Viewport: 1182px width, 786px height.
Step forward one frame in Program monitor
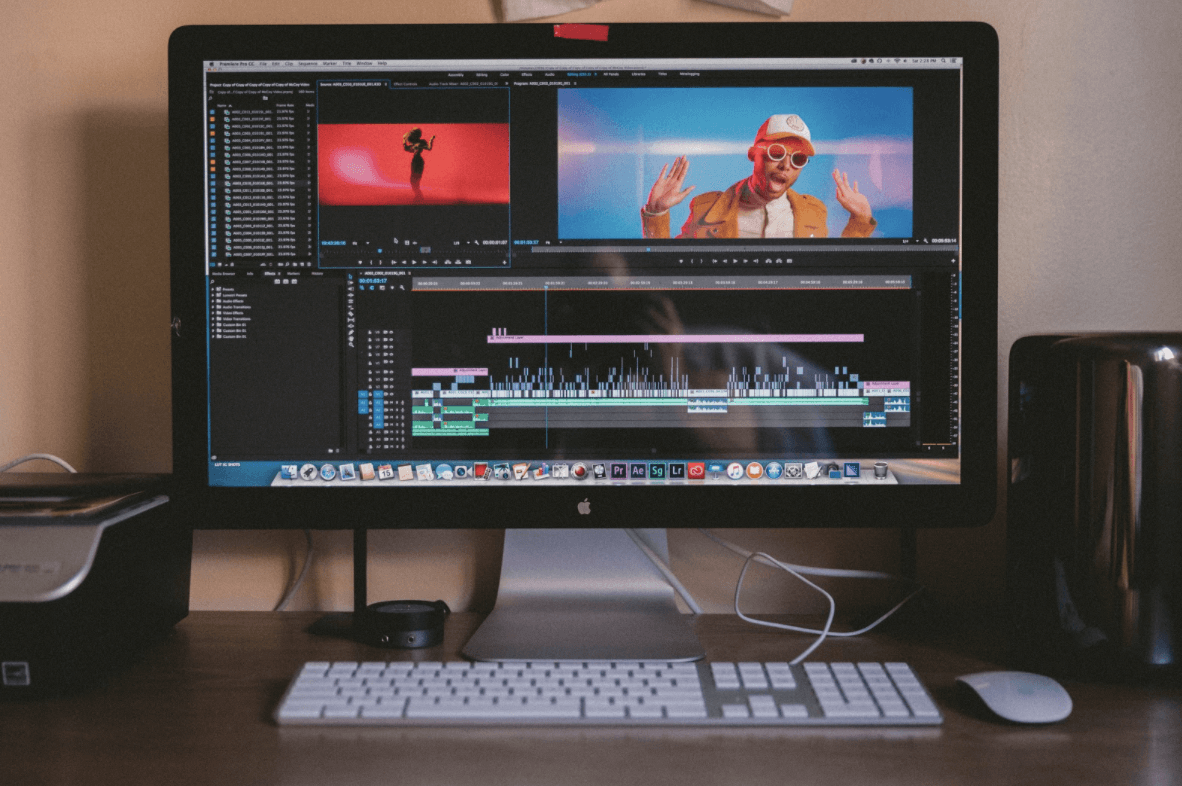click(745, 261)
